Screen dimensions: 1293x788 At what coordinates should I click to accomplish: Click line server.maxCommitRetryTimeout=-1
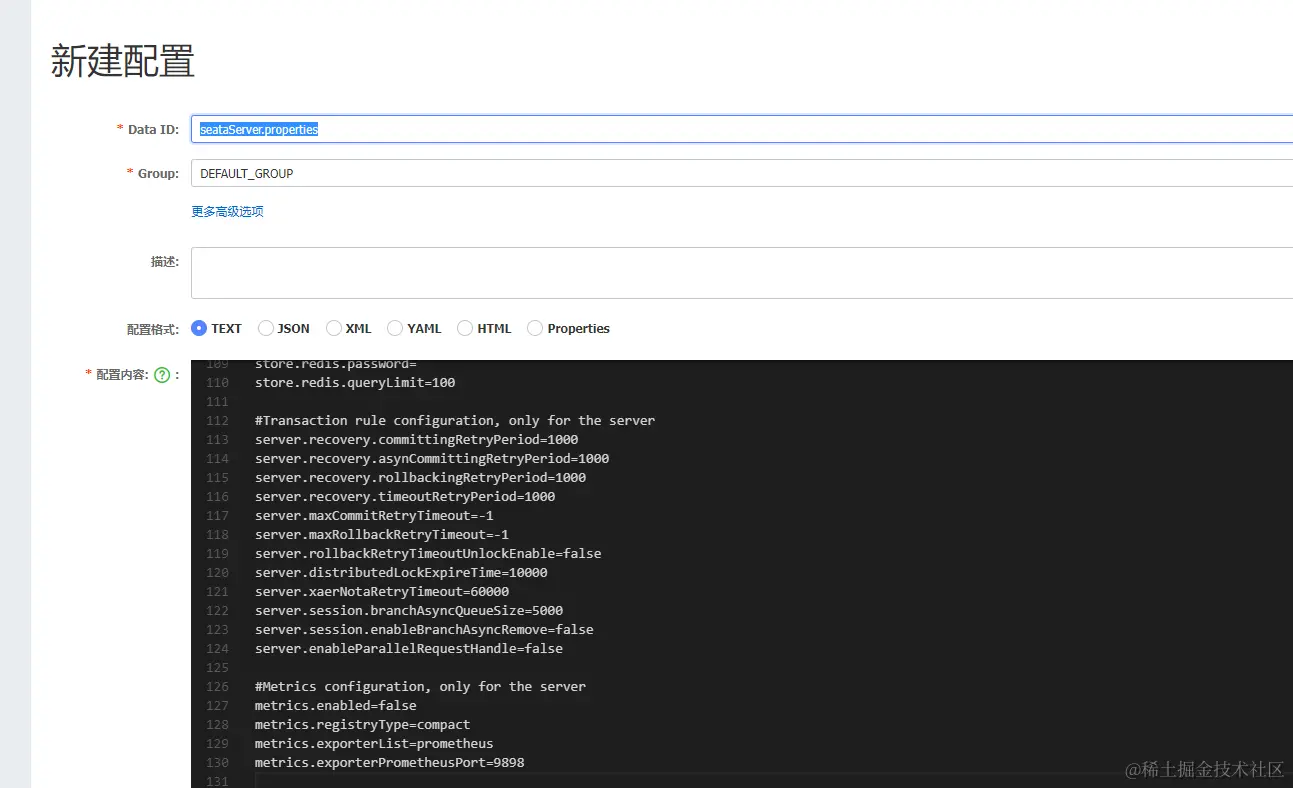(x=374, y=515)
